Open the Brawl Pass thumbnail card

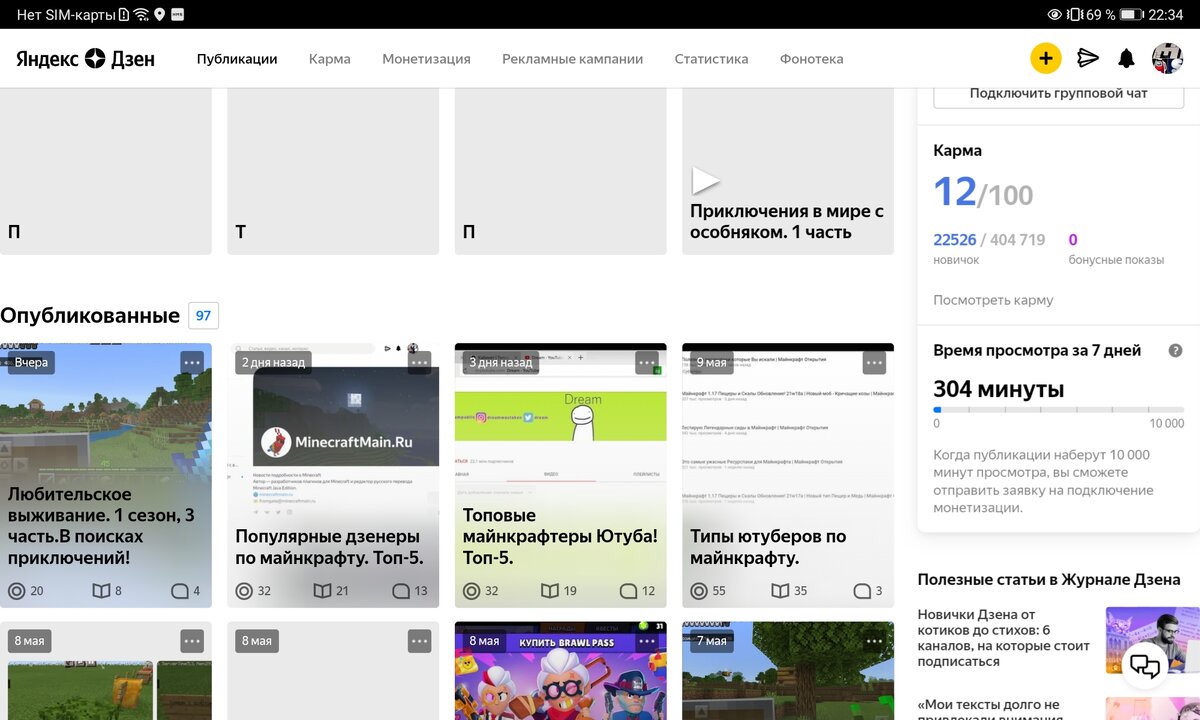click(560, 671)
